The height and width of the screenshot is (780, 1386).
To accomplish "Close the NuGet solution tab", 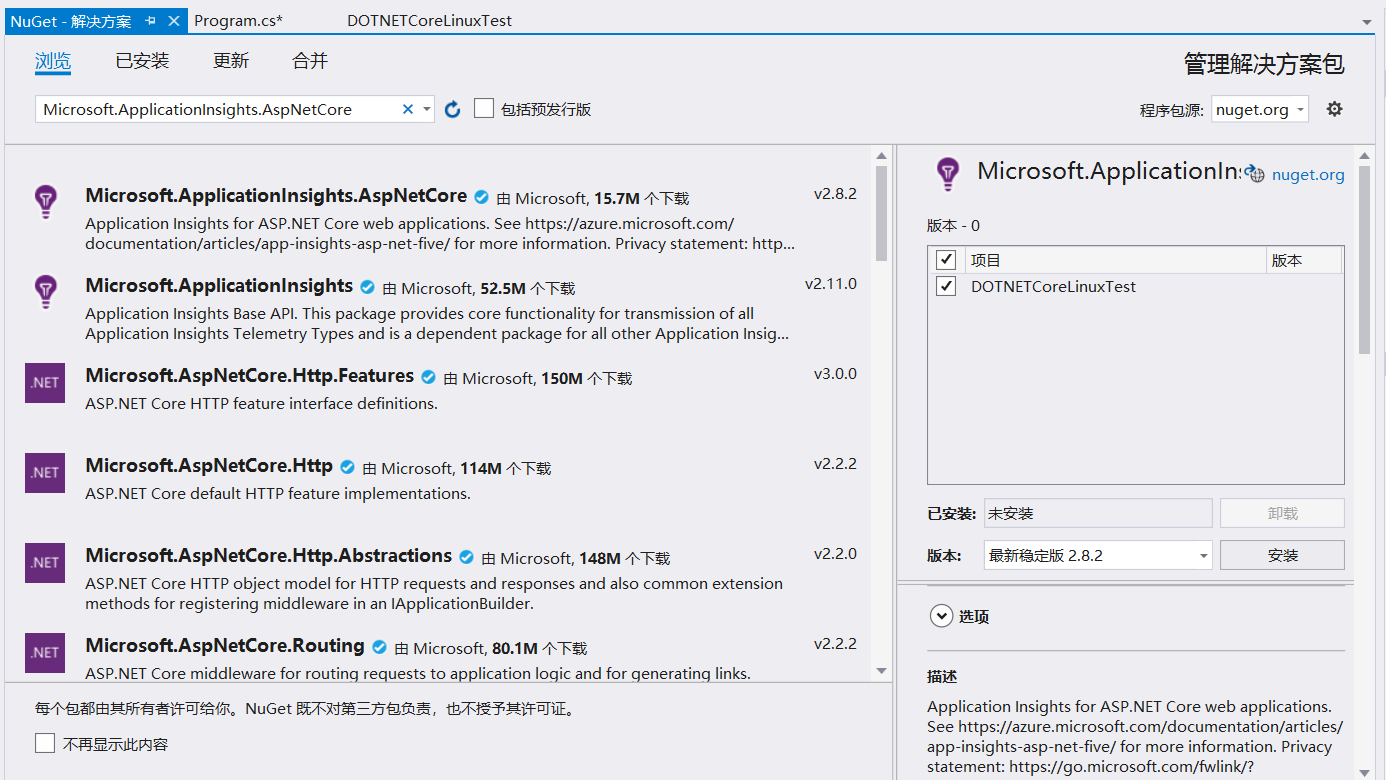I will [x=173, y=20].
